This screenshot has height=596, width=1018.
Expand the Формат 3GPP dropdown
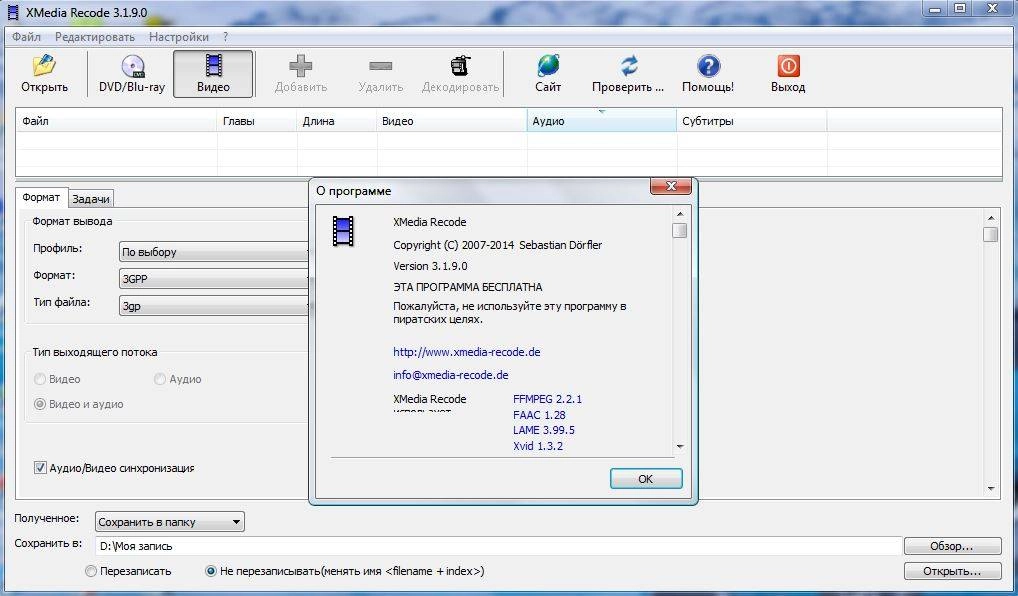click(214, 279)
